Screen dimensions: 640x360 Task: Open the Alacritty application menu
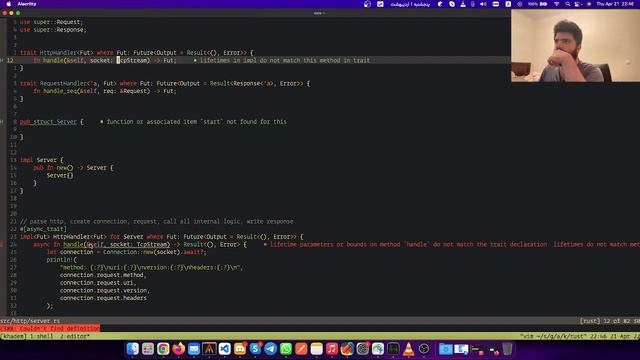[x=27, y=4]
